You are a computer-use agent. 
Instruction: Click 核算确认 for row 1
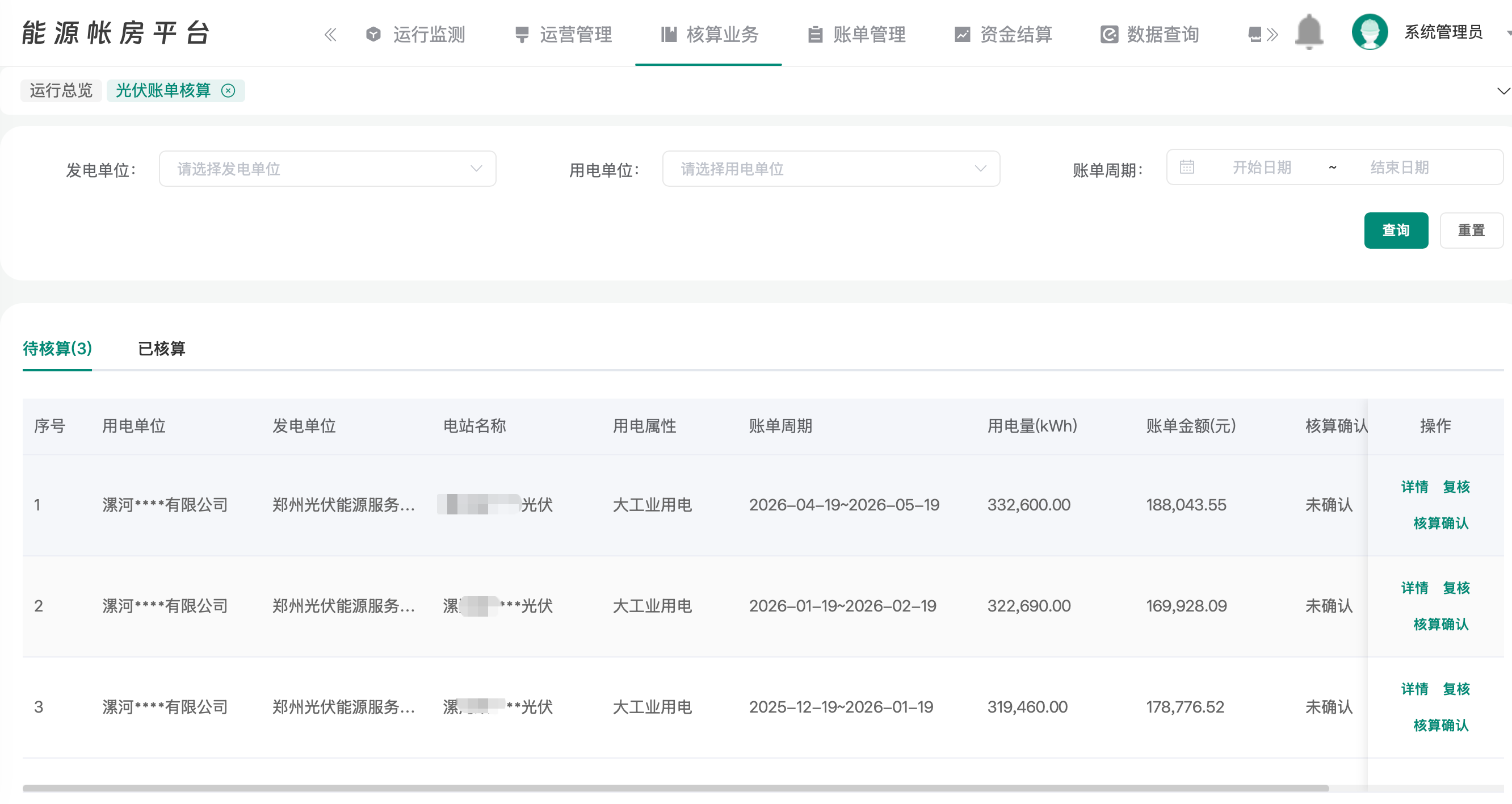pos(1441,524)
